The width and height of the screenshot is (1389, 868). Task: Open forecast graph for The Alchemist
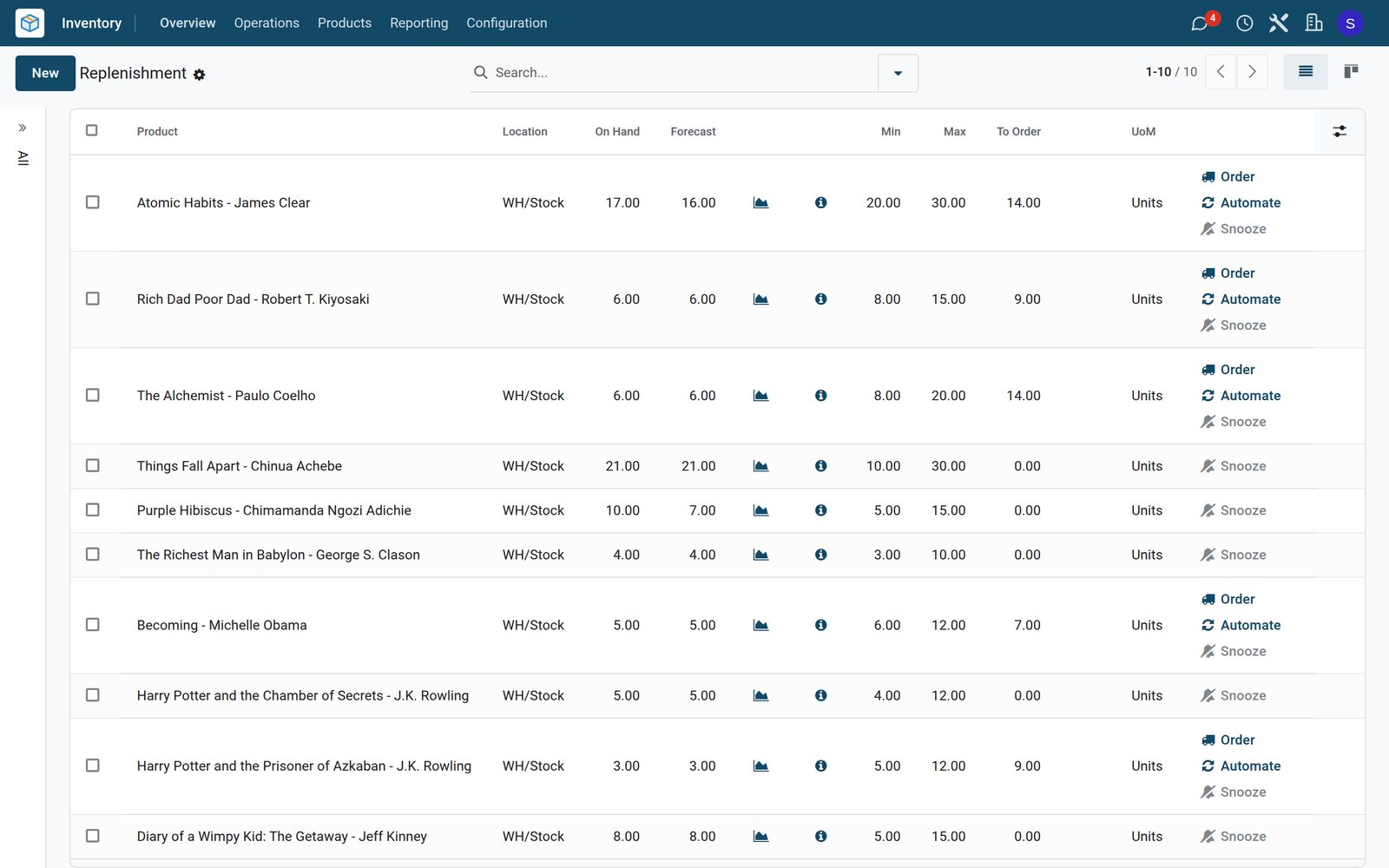pos(760,396)
